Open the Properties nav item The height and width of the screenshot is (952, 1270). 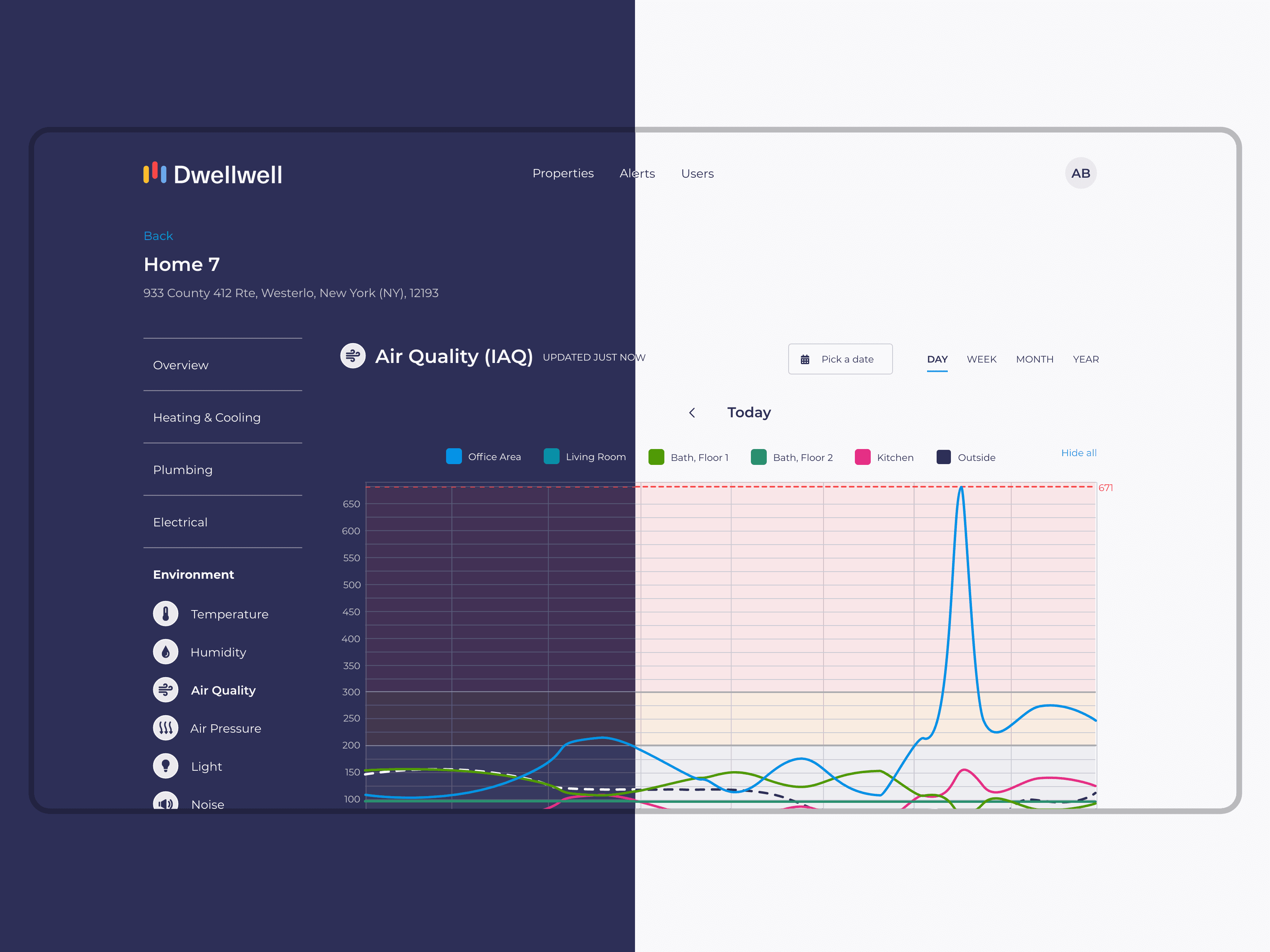coord(563,173)
